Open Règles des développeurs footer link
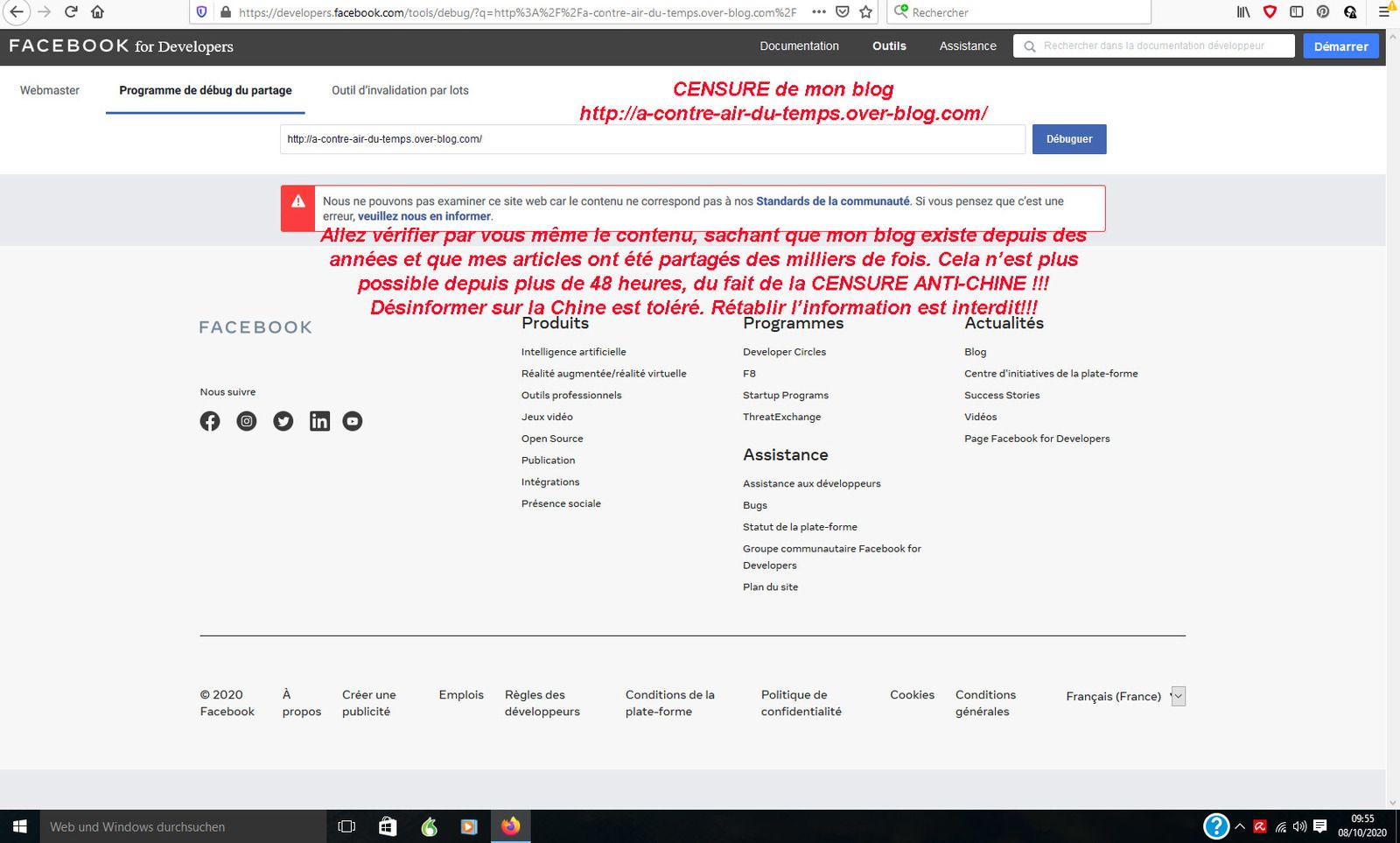The width and height of the screenshot is (1400, 843). point(542,703)
